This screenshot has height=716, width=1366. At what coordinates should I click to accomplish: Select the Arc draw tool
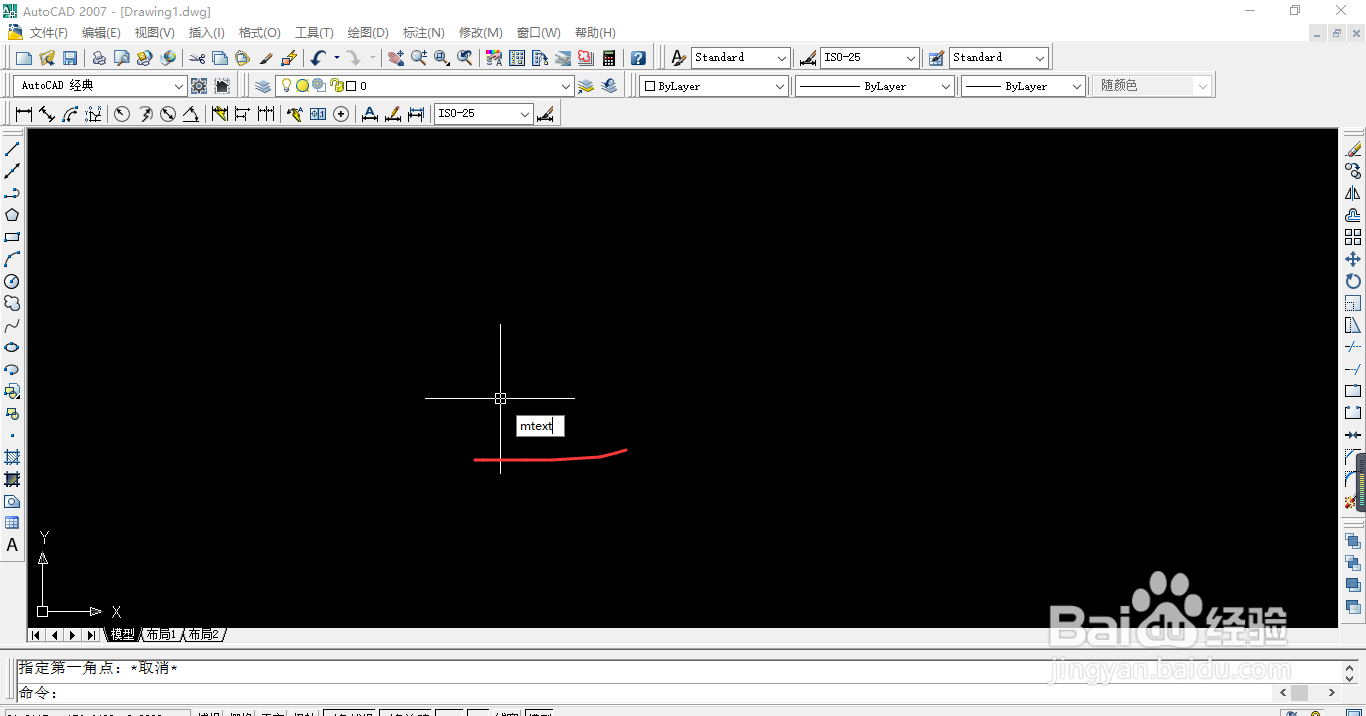pos(12,259)
